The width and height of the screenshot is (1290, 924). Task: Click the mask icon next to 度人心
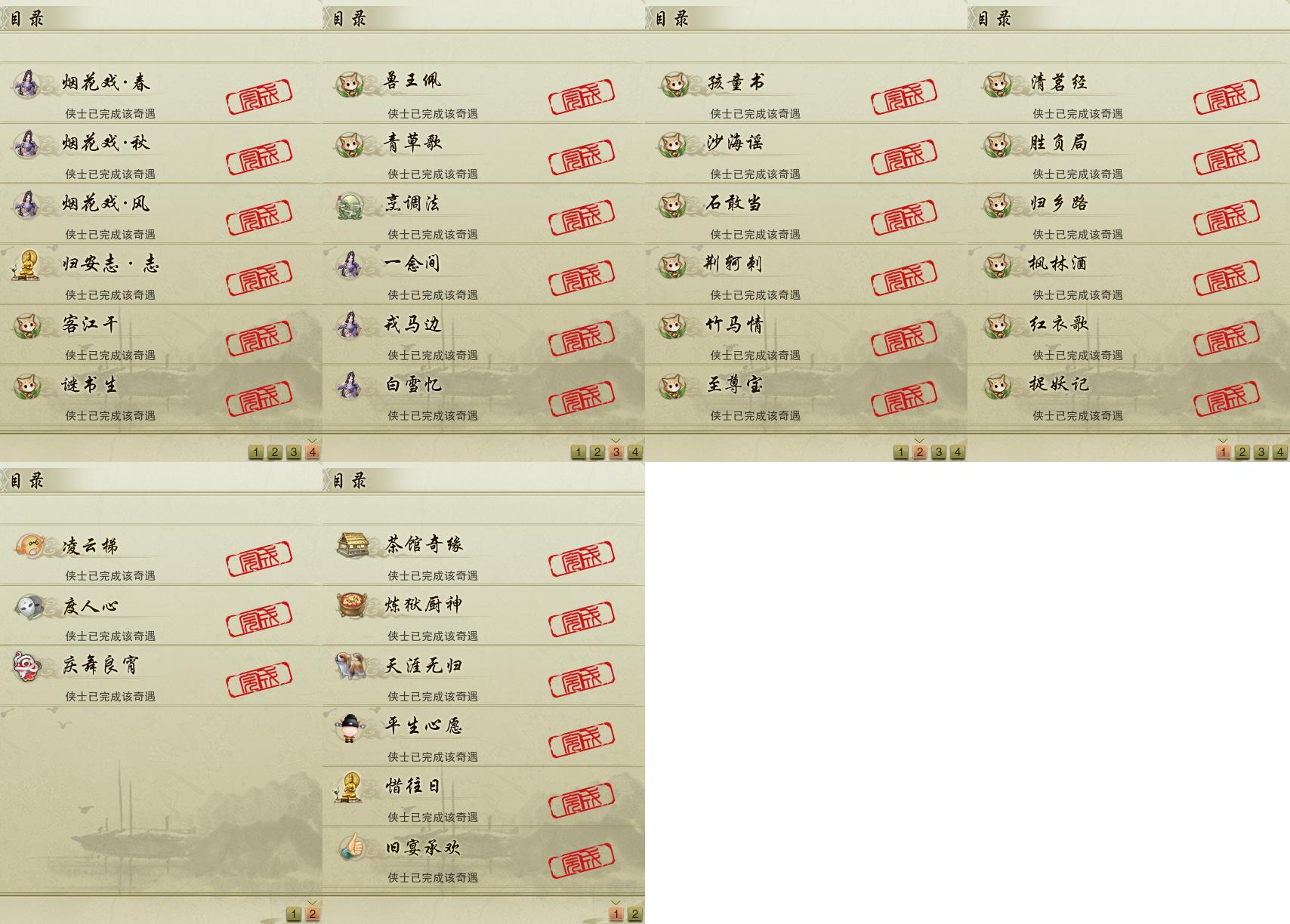pos(29,606)
